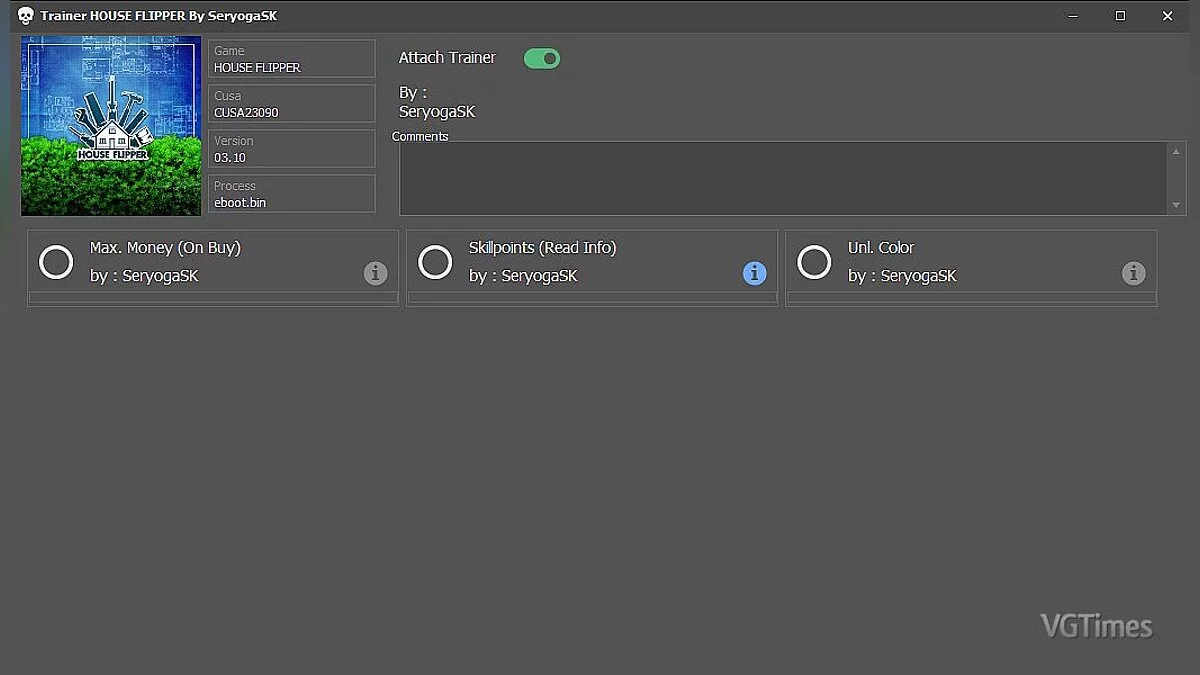Click the Comments scrollbar up arrow

tap(1176, 151)
